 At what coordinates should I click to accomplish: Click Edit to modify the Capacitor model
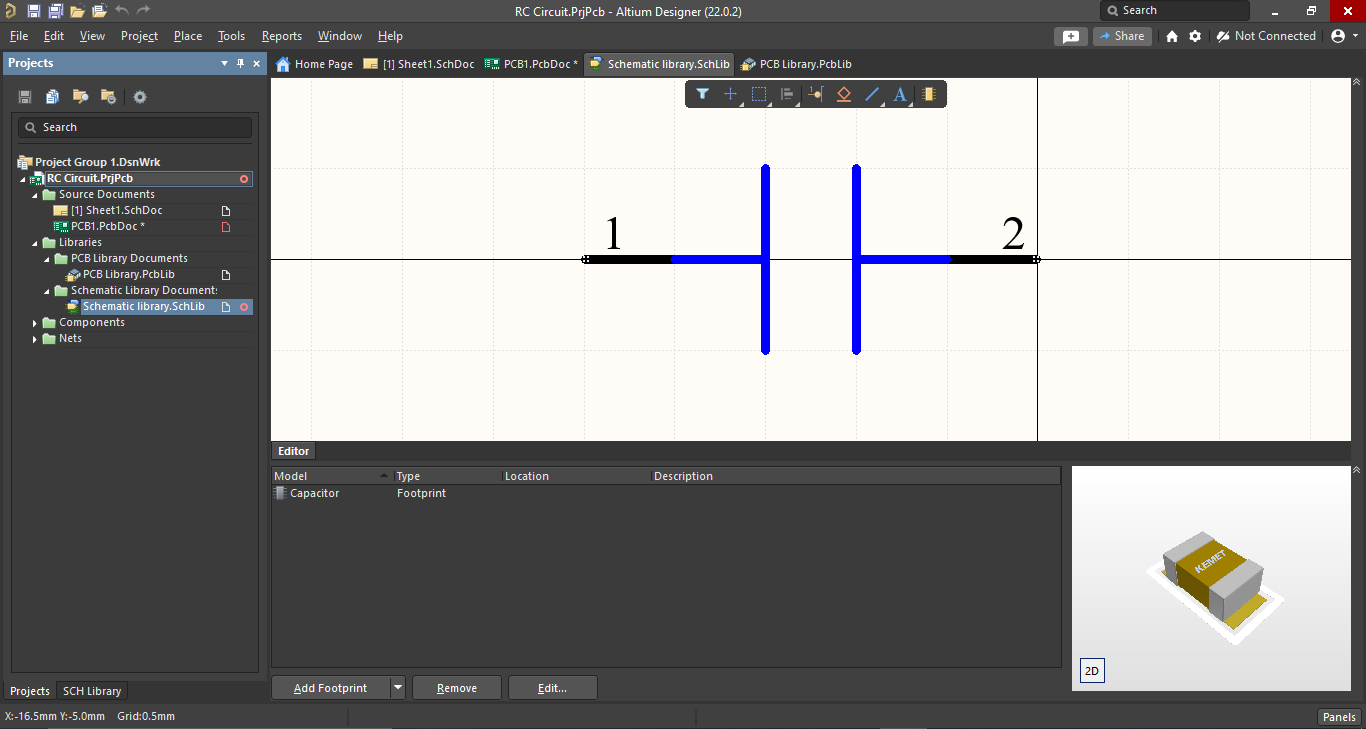pyautogui.click(x=552, y=687)
